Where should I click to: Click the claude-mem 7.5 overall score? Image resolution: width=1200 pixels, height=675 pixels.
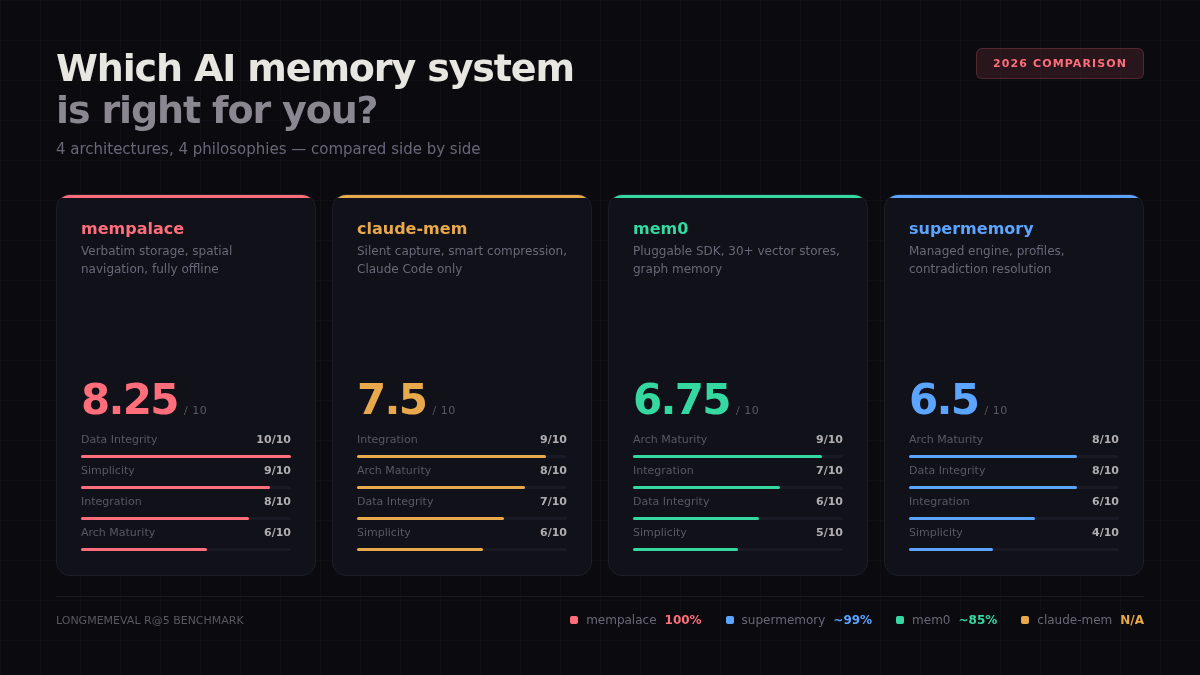coord(392,400)
